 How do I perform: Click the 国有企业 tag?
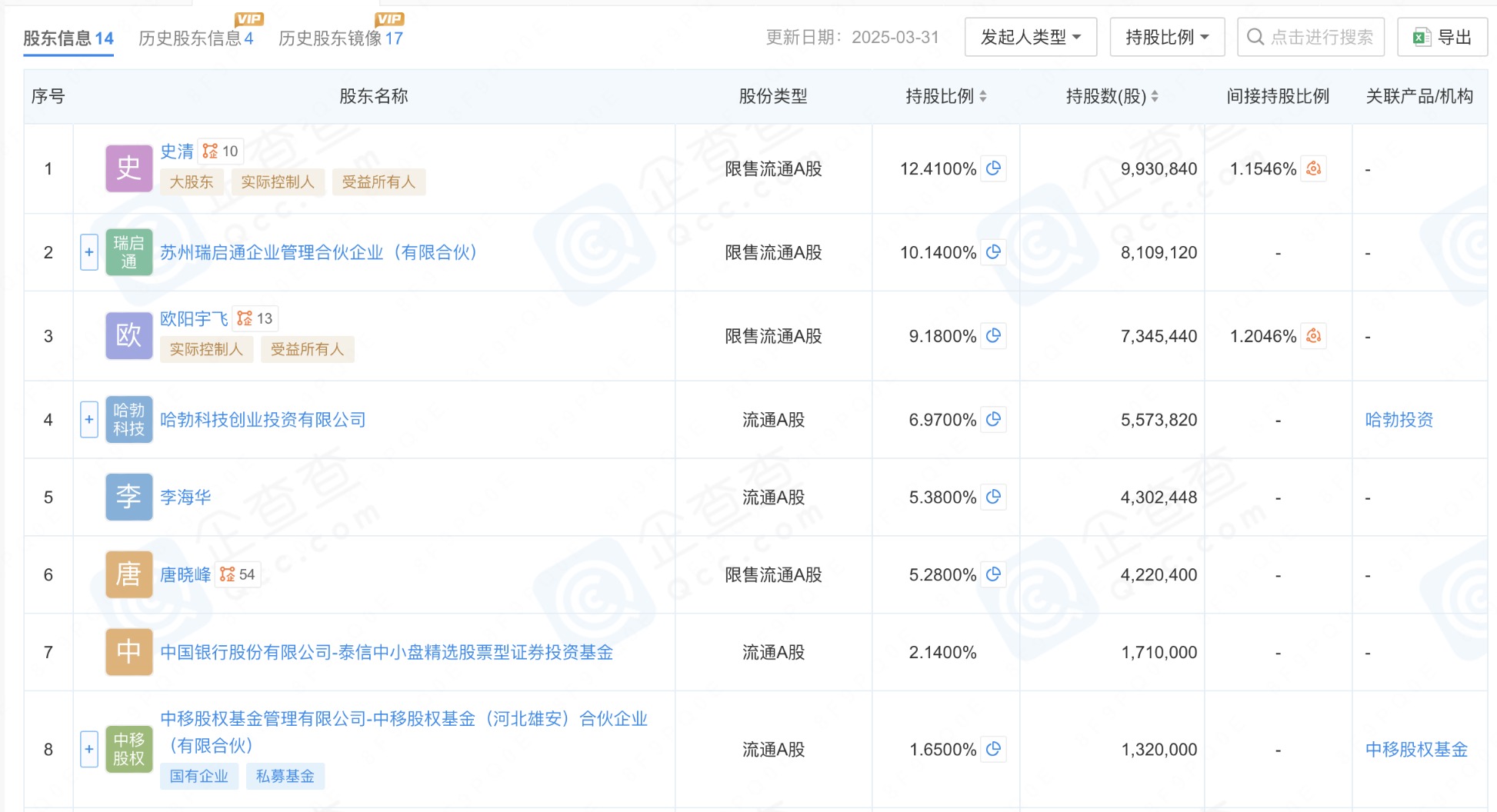tap(199, 777)
